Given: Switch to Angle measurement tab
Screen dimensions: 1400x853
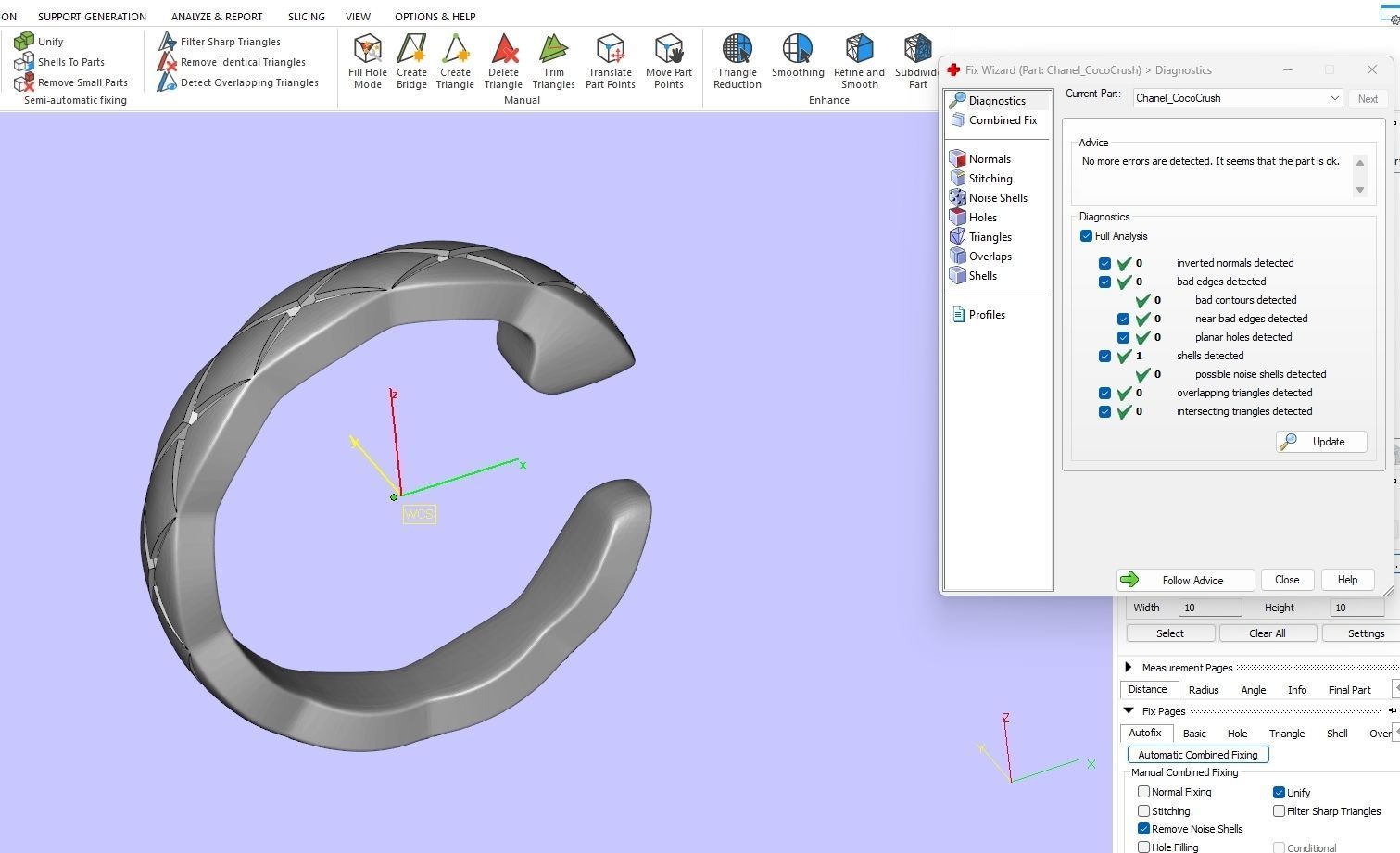Looking at the screenshot, I should [1253, 690].
